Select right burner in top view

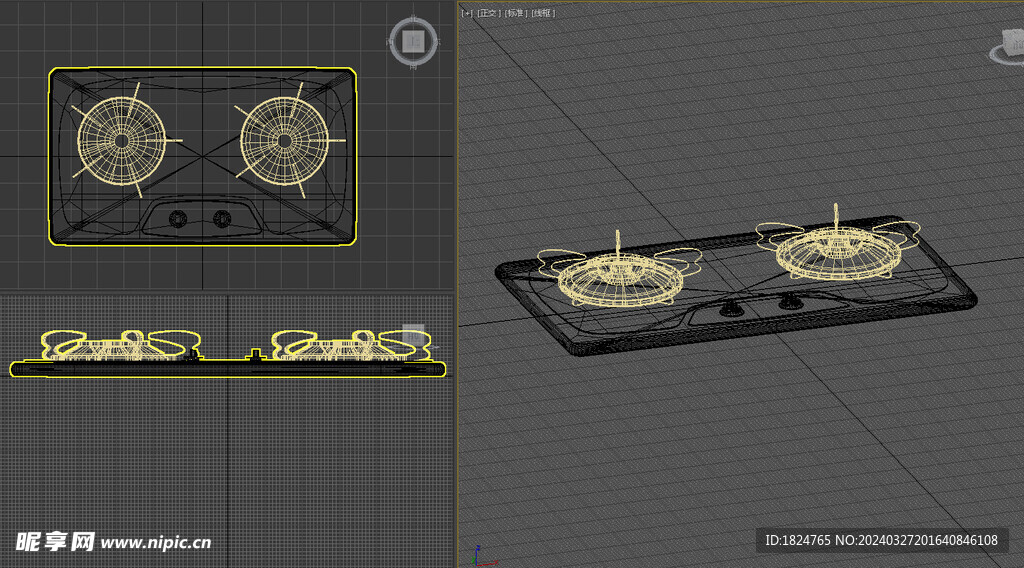285,140
